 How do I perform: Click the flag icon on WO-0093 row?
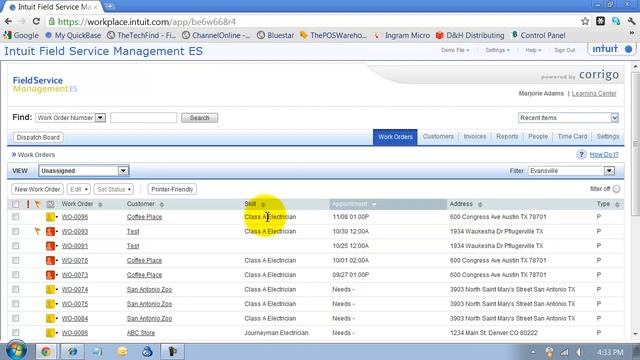(x=38, y=231)
